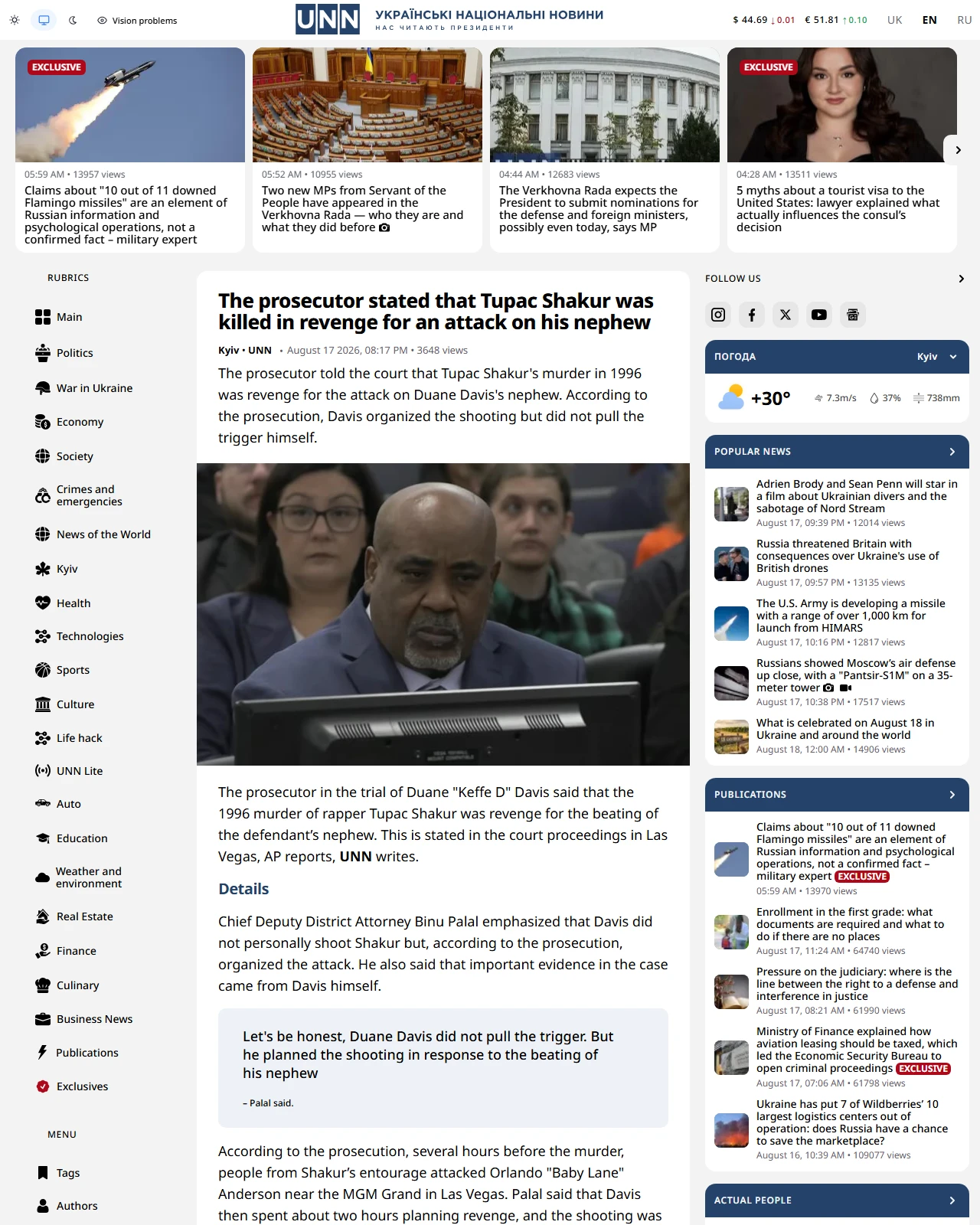Open Flamingo missiles article thumbnail
This screenshot has height=1225, width=980.
pyautogui.click(x=130, y=105)
